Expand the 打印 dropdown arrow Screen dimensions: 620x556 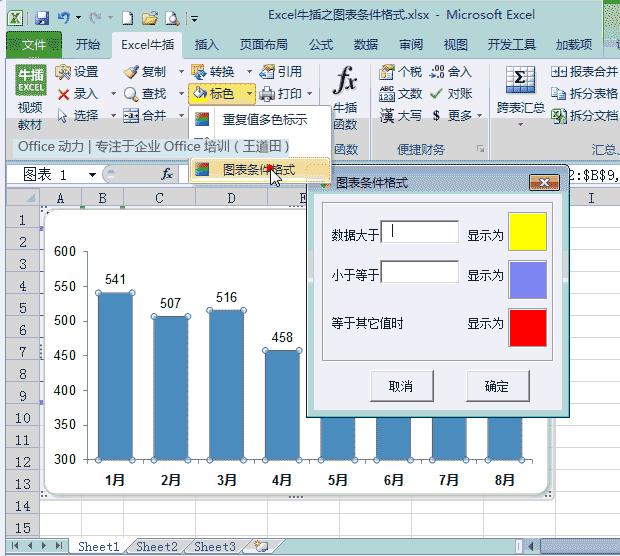tap(310, 94)
